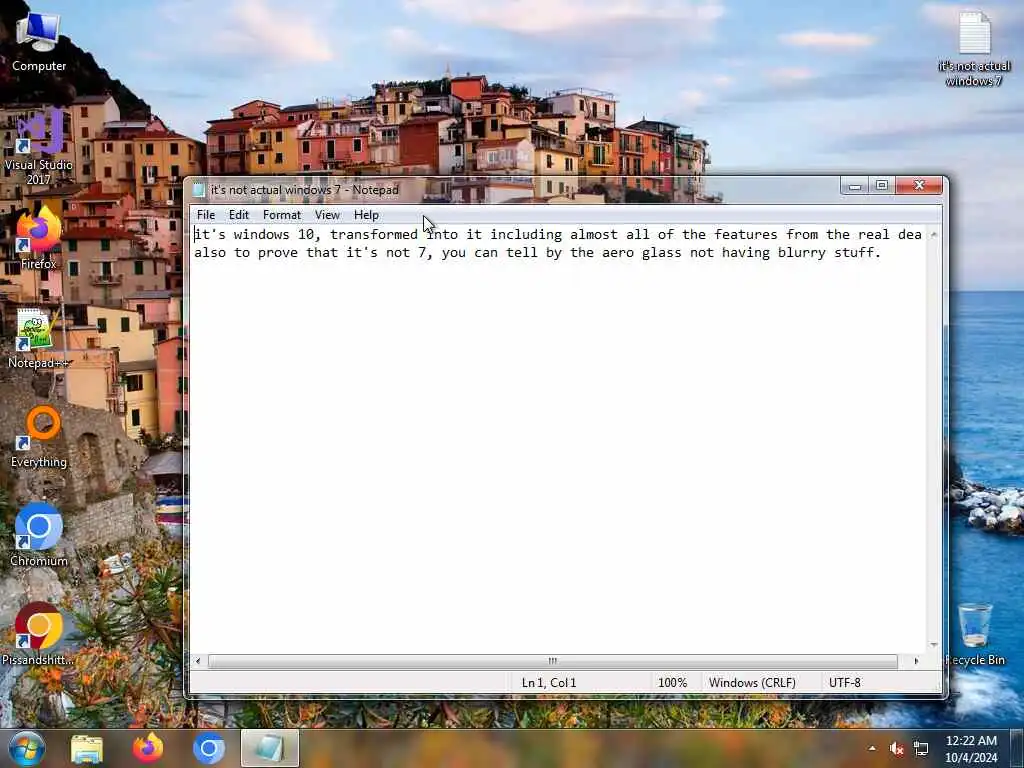Click 'Windows (CRLF)' in the status bar
The height and width of the screenshot is (768, 1024).
click(752, 683)
